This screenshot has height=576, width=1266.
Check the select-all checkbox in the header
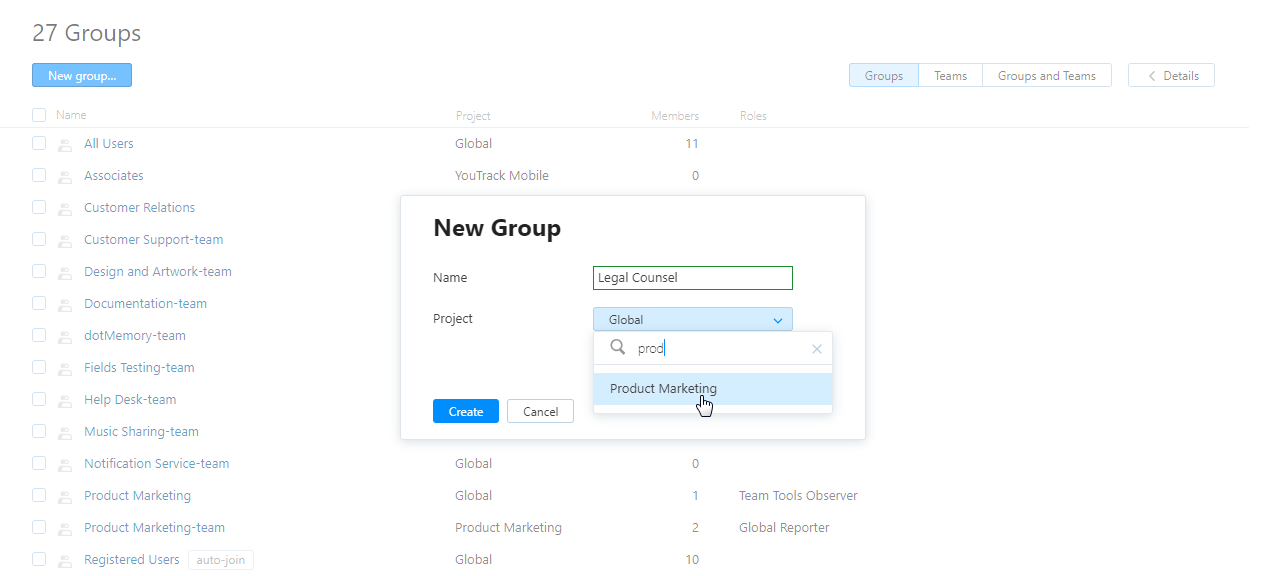[x=39, y=115]
